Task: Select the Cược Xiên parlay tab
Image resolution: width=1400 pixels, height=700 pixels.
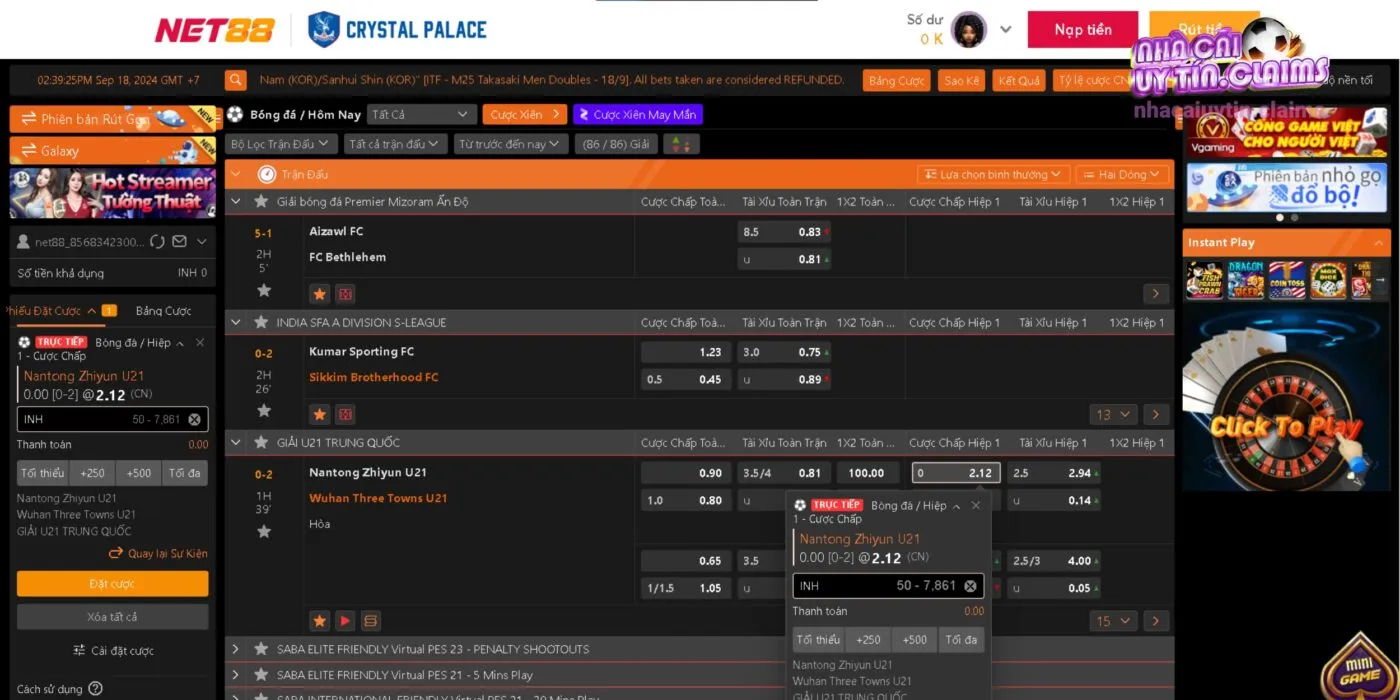Action: point(524,115)
